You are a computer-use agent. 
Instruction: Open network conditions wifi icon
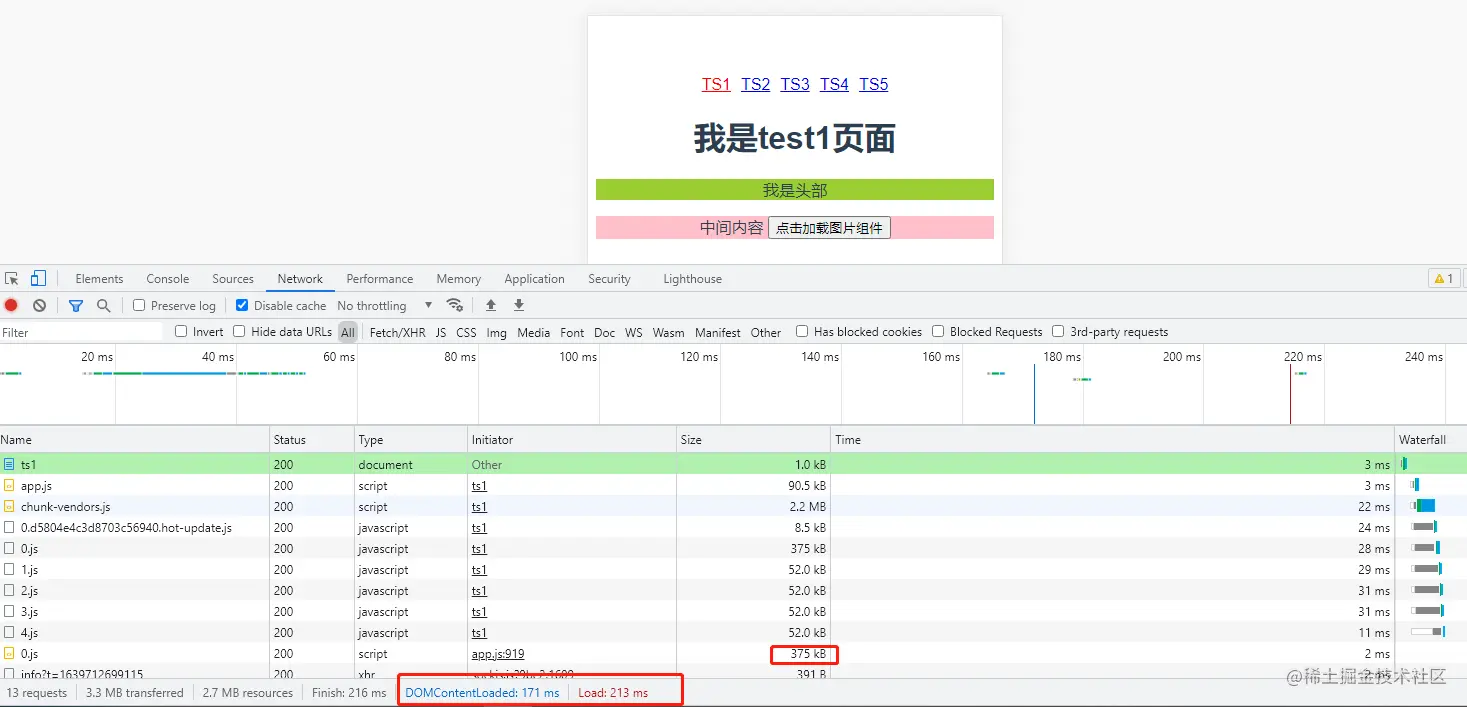(x=454, y=305)
